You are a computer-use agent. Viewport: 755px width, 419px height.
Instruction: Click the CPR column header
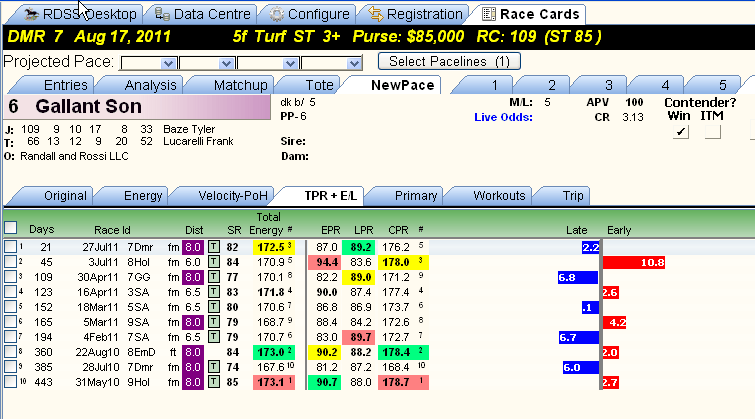tap(398, 230)
